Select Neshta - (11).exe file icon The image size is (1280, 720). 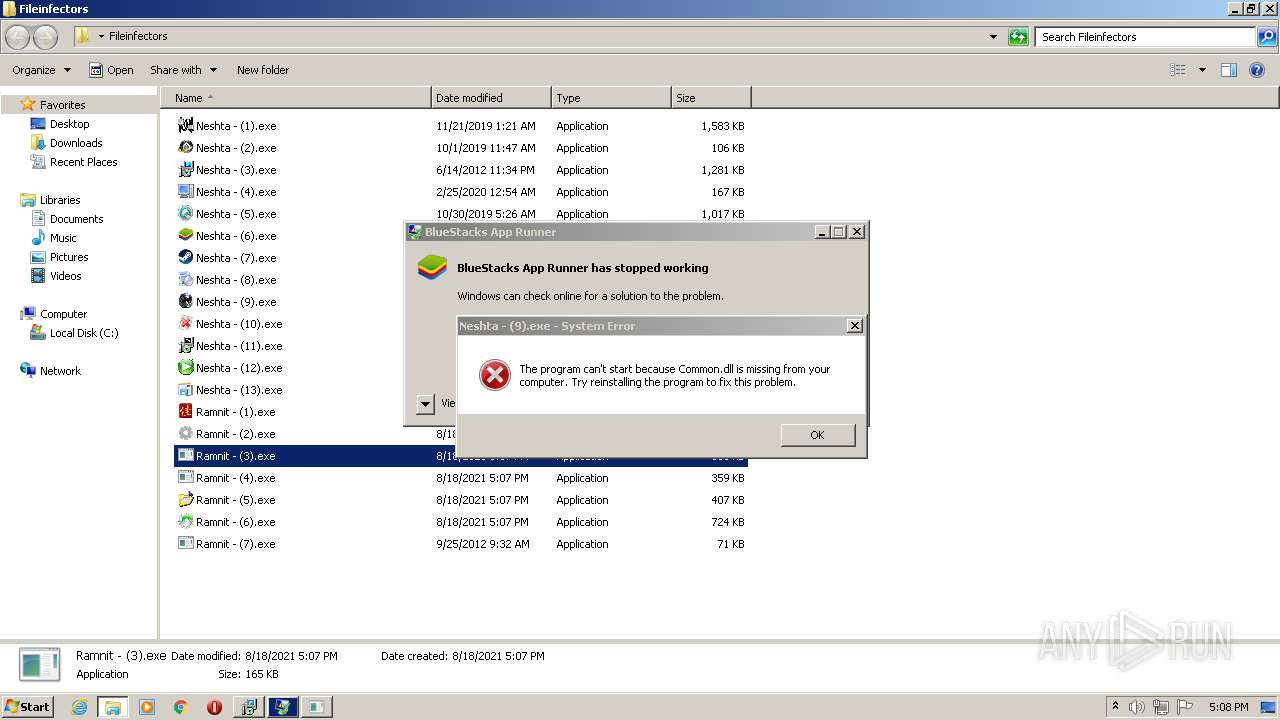click(185, 345)
